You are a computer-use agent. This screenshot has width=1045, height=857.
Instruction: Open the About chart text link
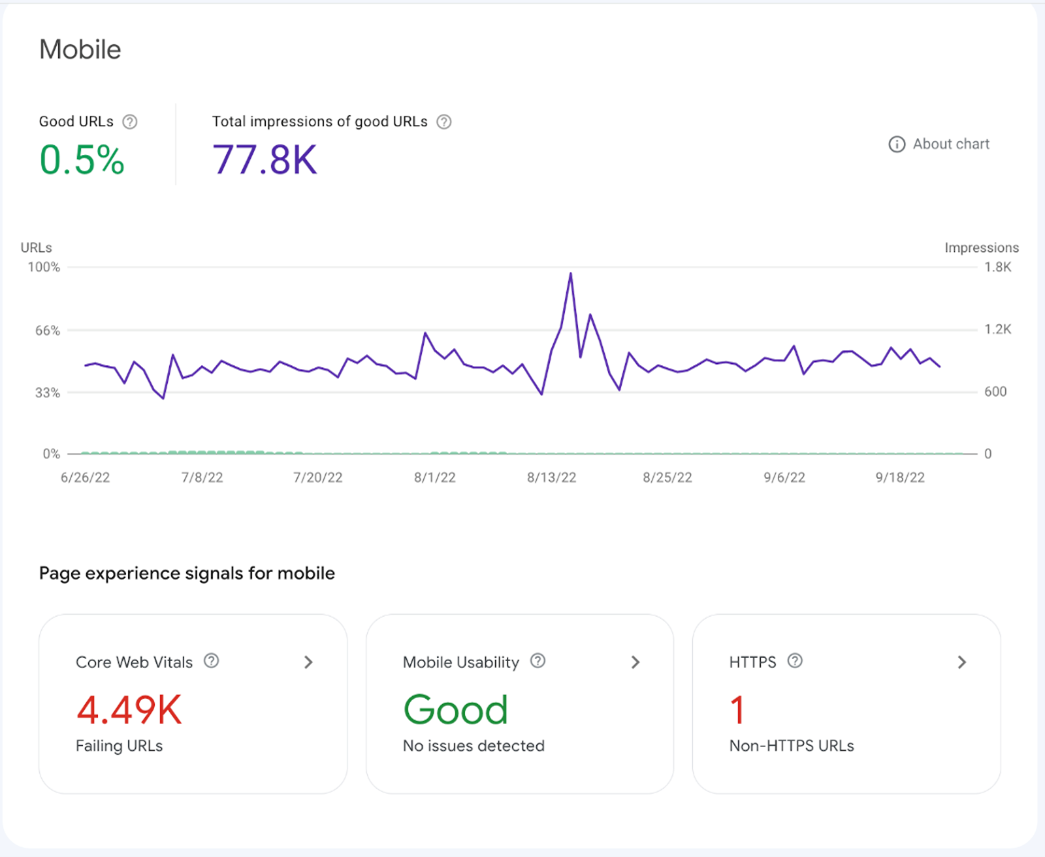[951, 144]
